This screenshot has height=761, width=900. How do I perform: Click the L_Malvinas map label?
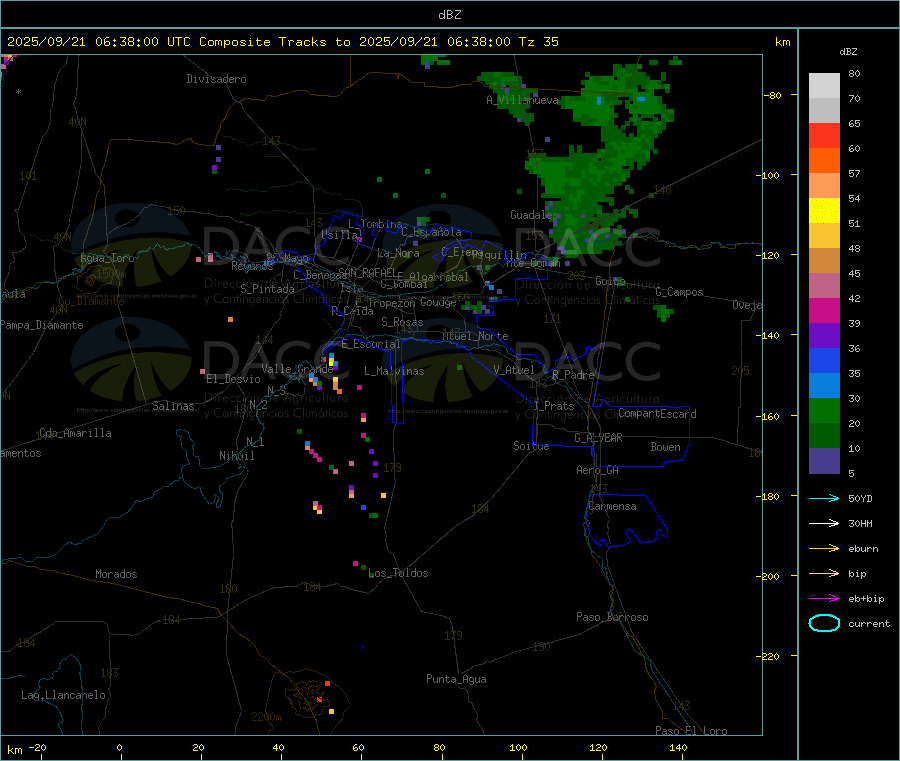(394, 371)
